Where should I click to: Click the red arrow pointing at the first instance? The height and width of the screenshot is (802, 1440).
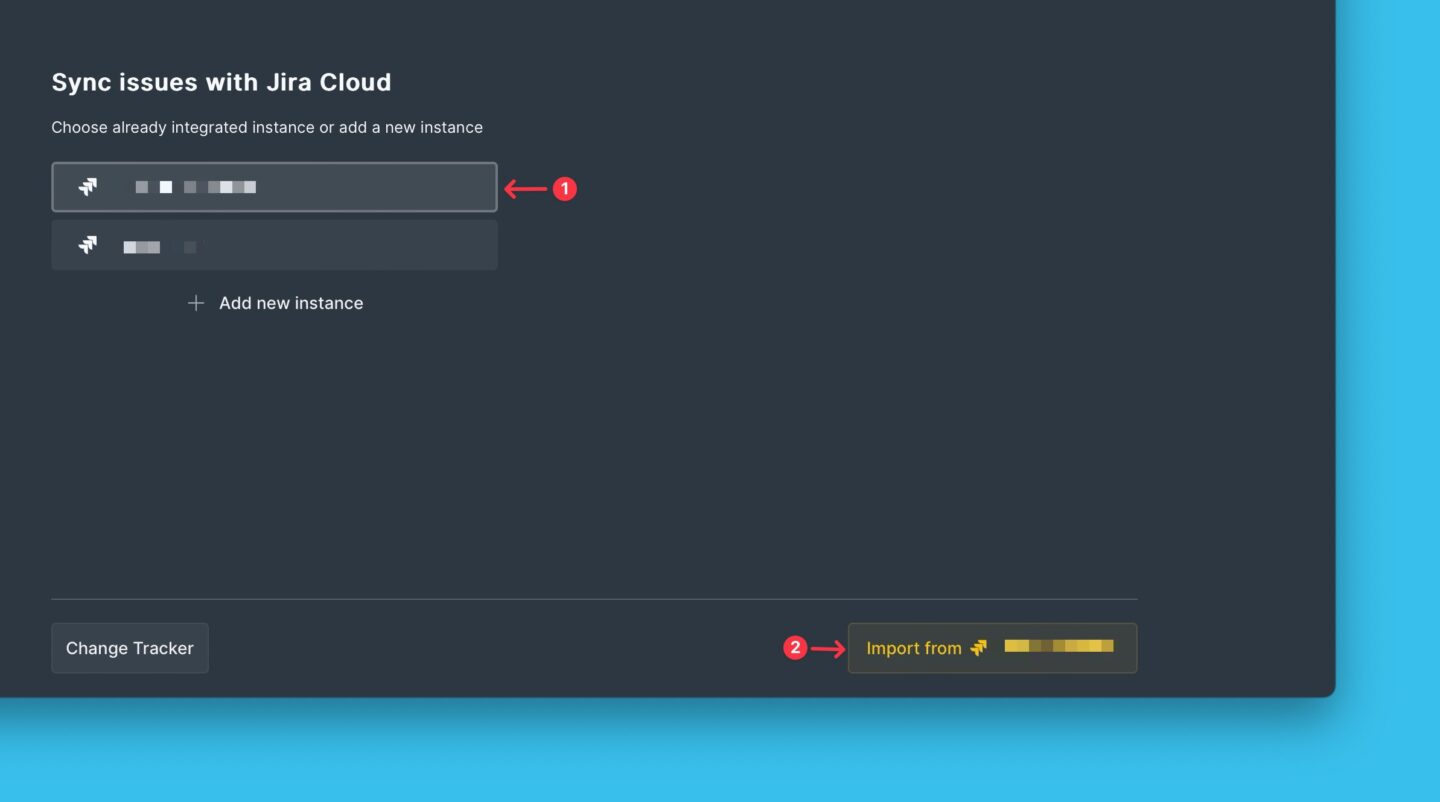click(x=525, y=188)
